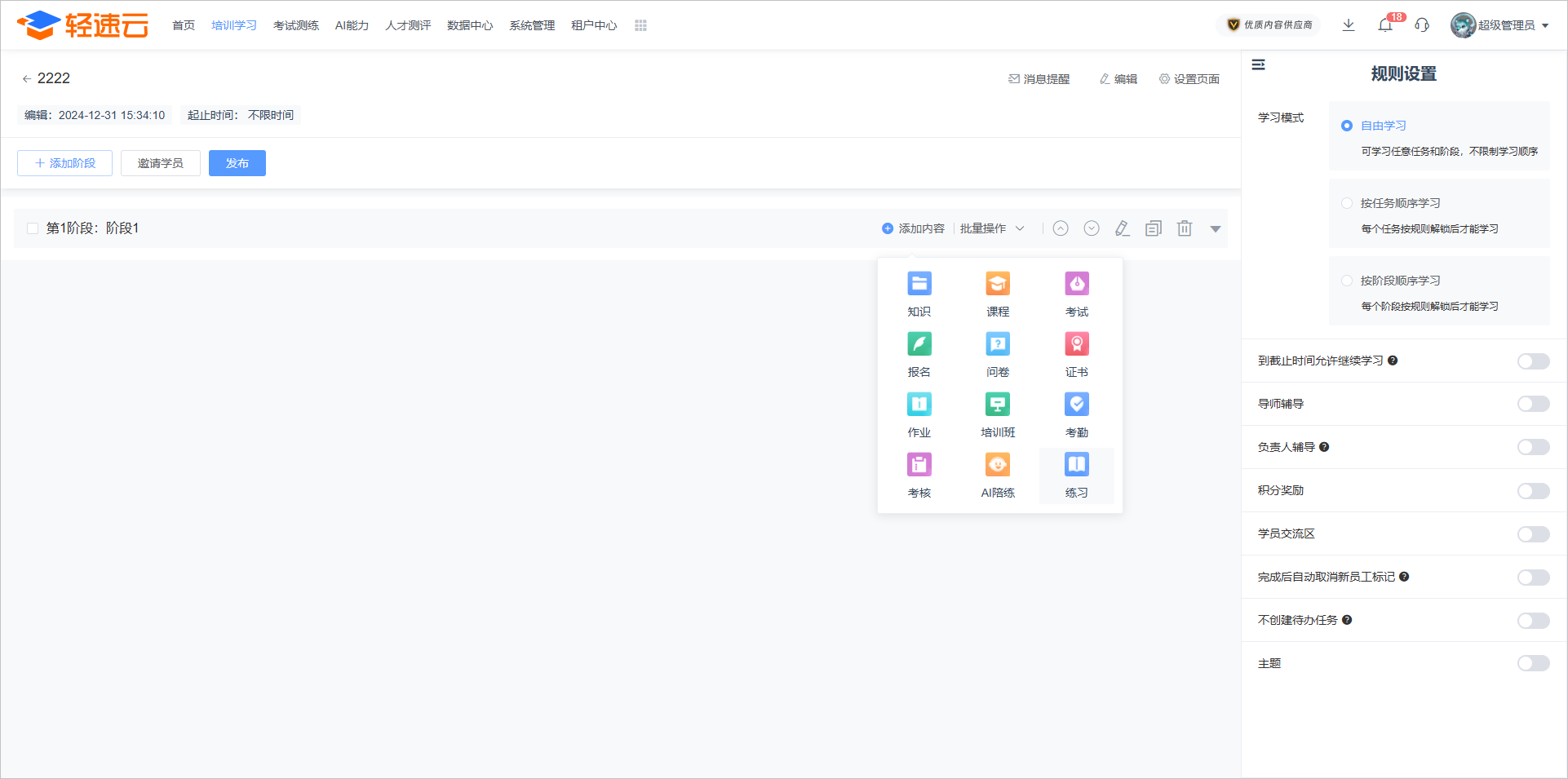
Task: Add a 考试 item from the popup
Action: (x=1076, y=284)
